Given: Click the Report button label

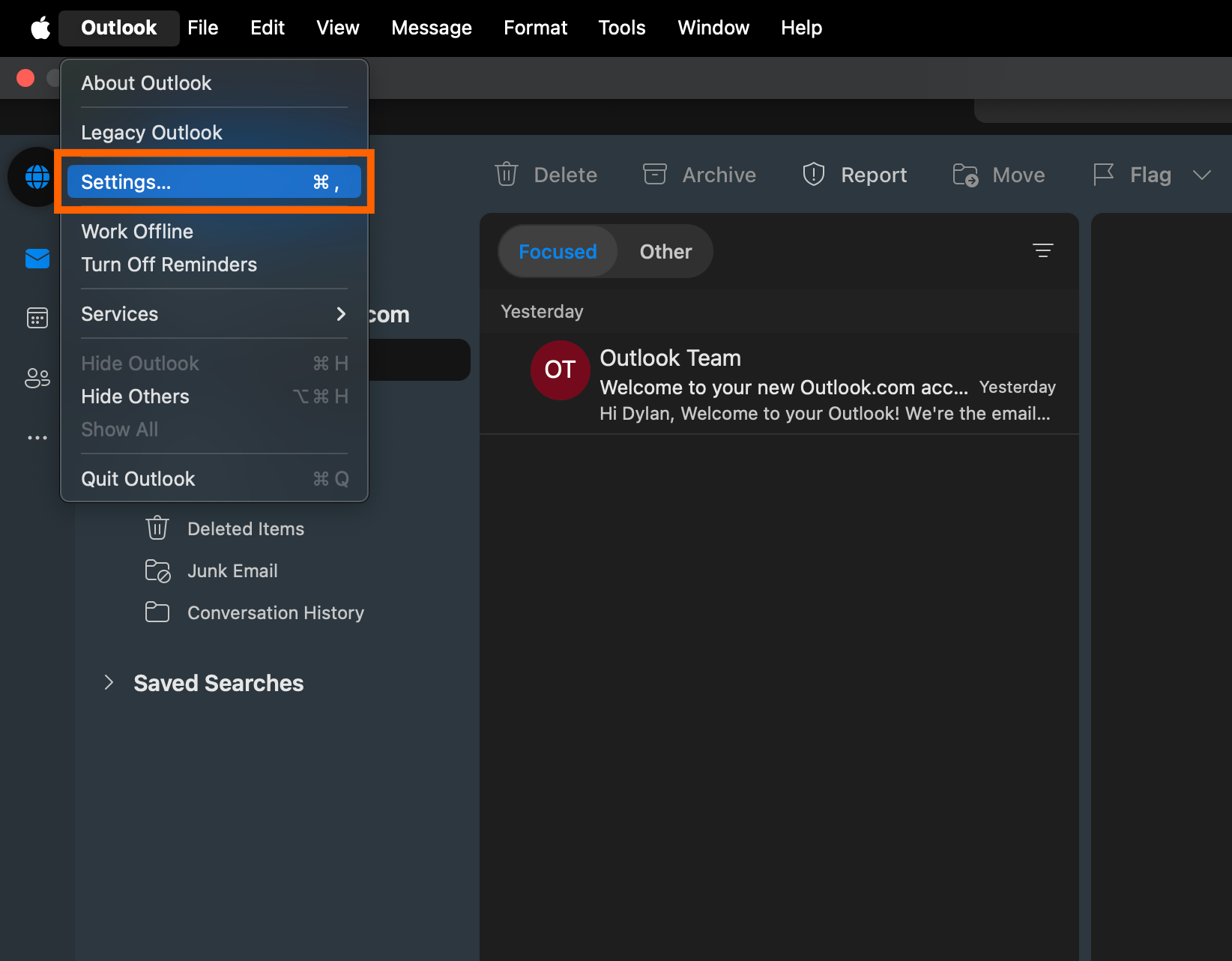Looking at the screenshot, I should click(x=874, y=175).
